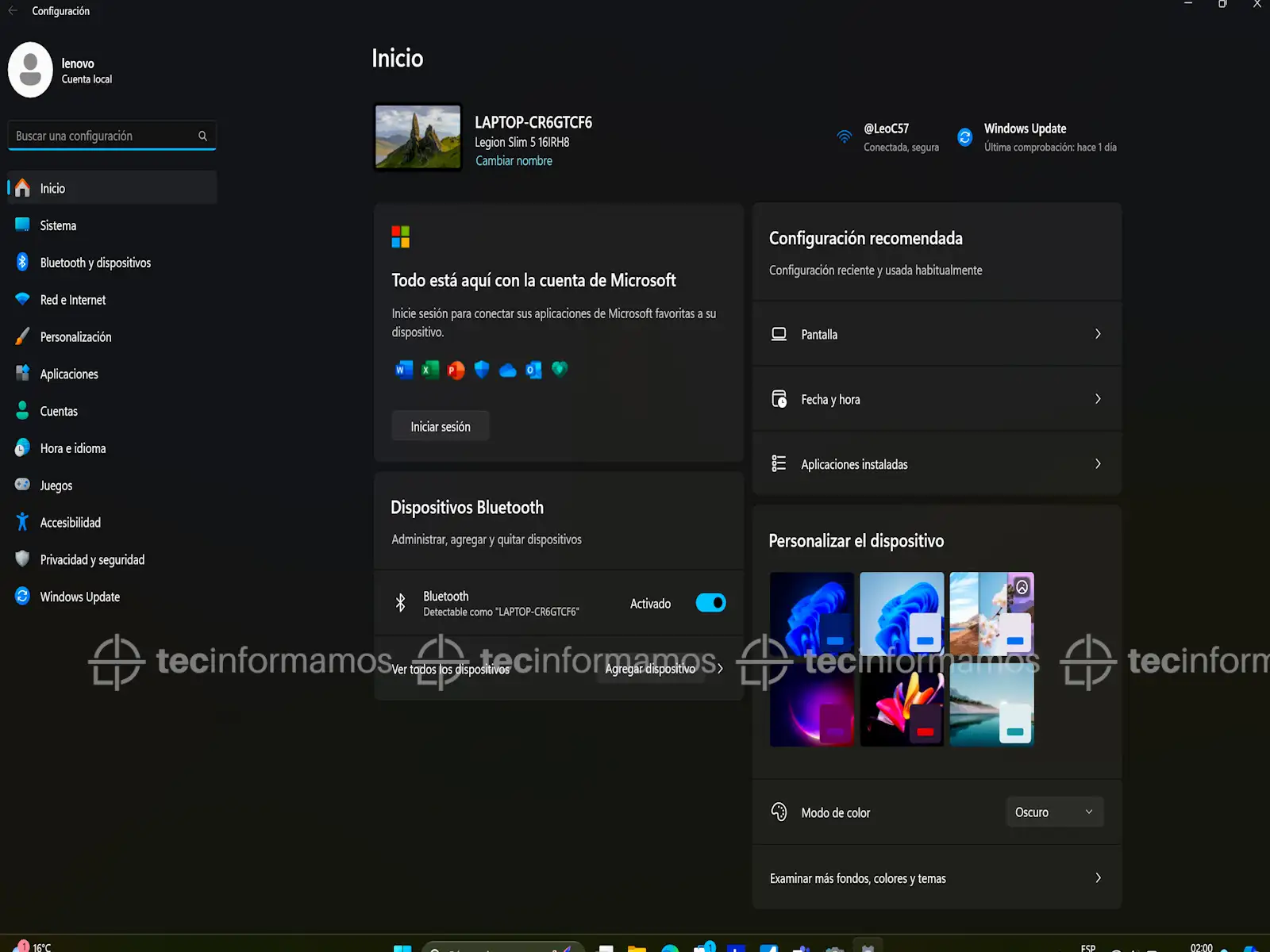Click the Windows Update status icon at top
1270x952 pixels.
964,137
